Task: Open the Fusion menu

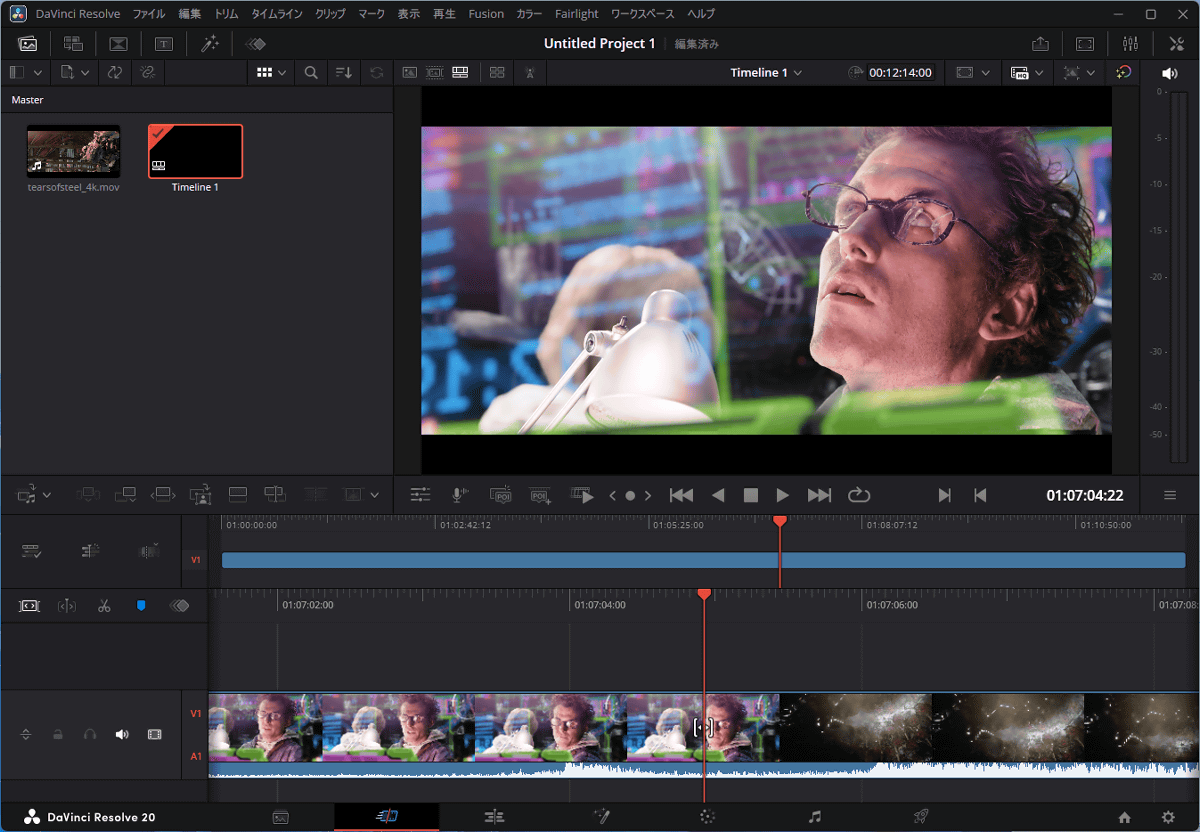Action: (485, 14)
